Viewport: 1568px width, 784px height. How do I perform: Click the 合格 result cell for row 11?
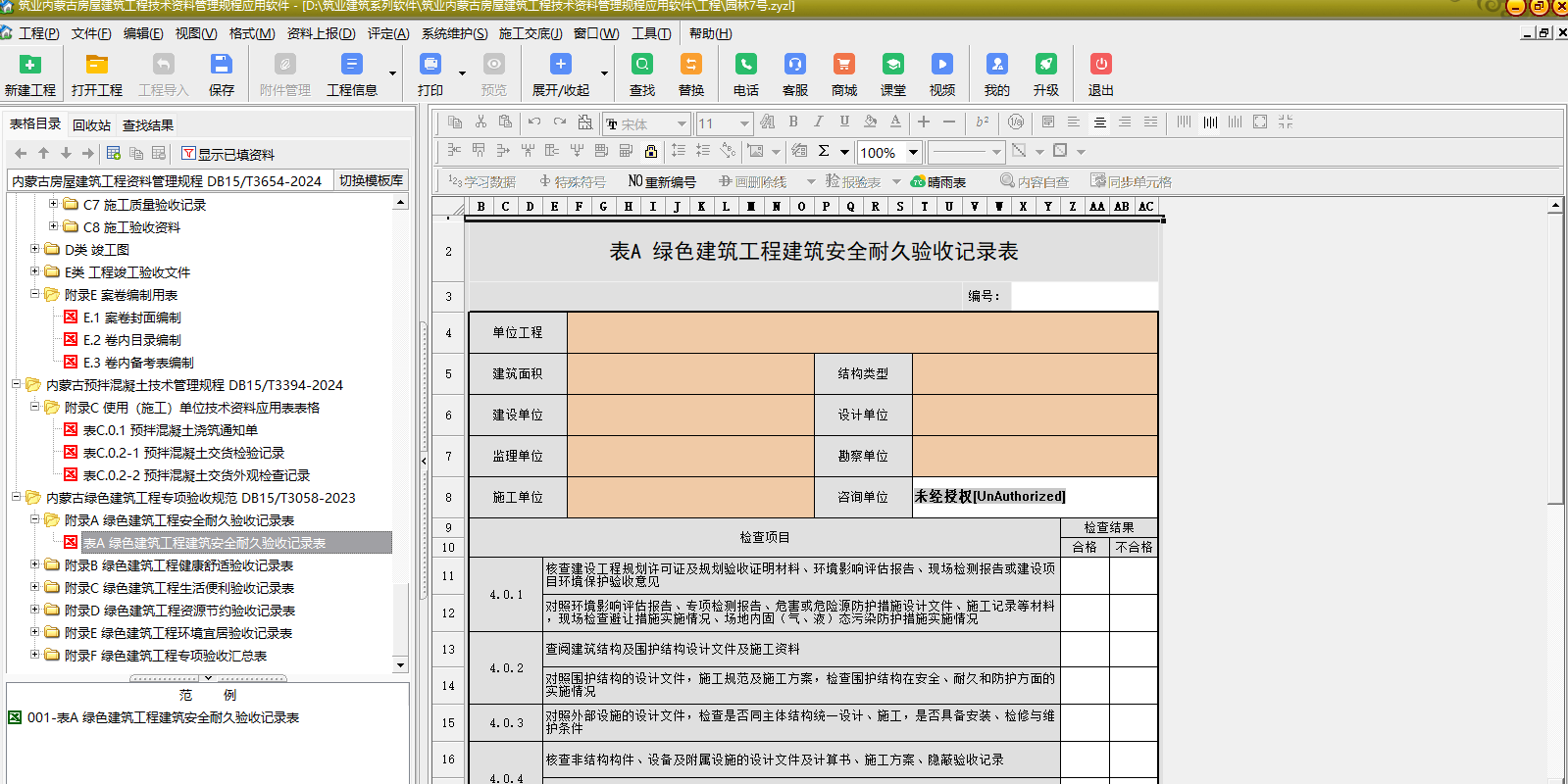[x=1085, y=575]
